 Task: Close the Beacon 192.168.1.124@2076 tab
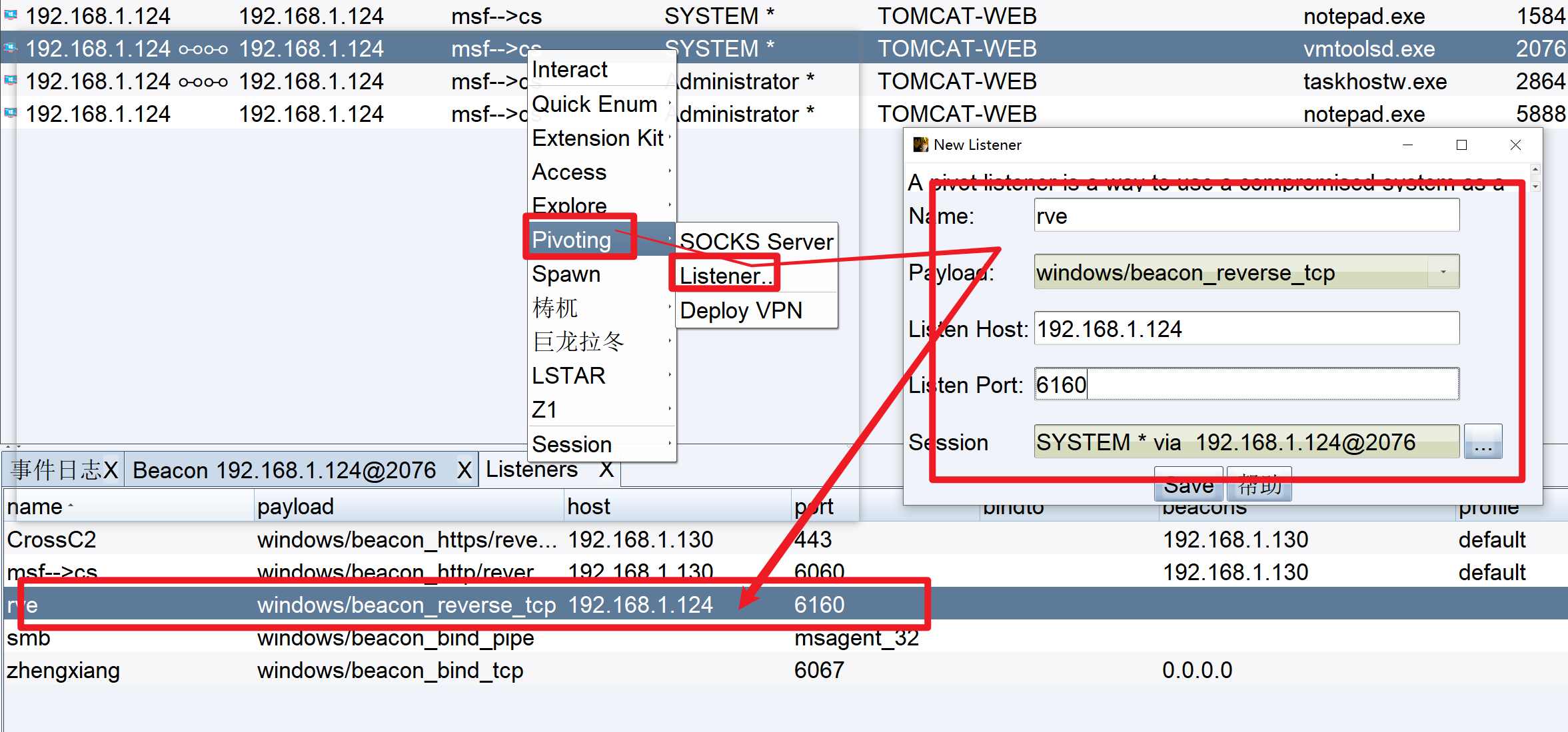pyautogui.click(x=464, y=470)
